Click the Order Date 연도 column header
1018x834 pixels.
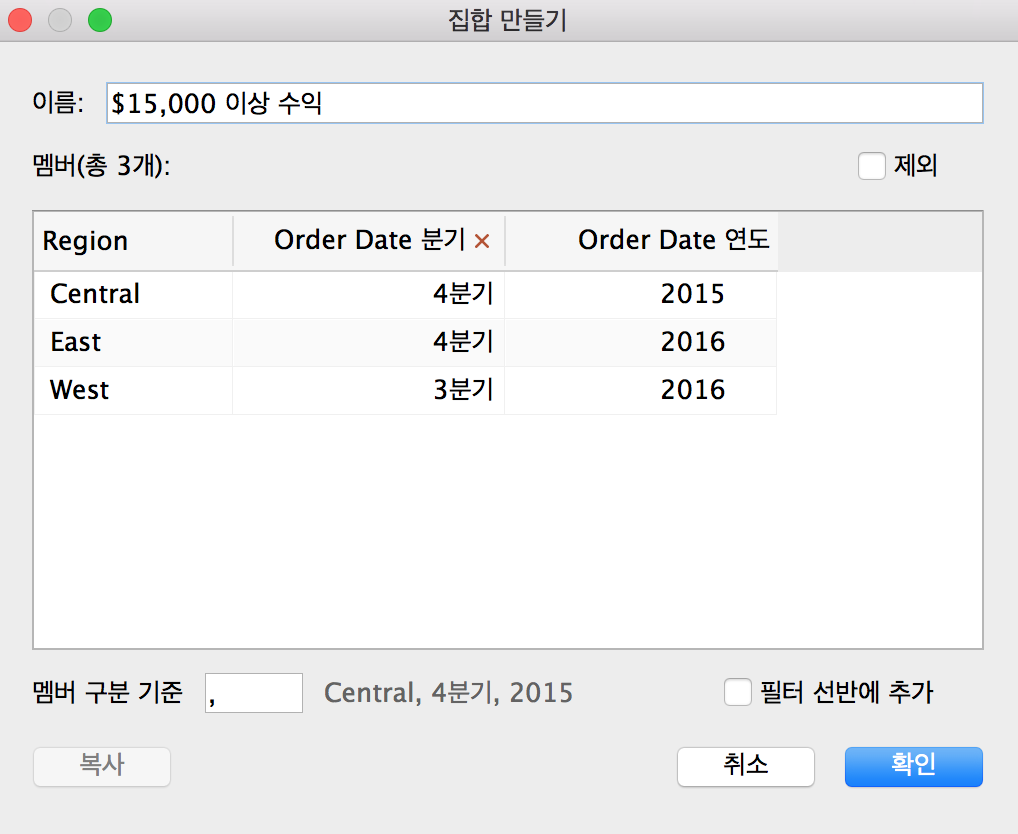[641, 241]
